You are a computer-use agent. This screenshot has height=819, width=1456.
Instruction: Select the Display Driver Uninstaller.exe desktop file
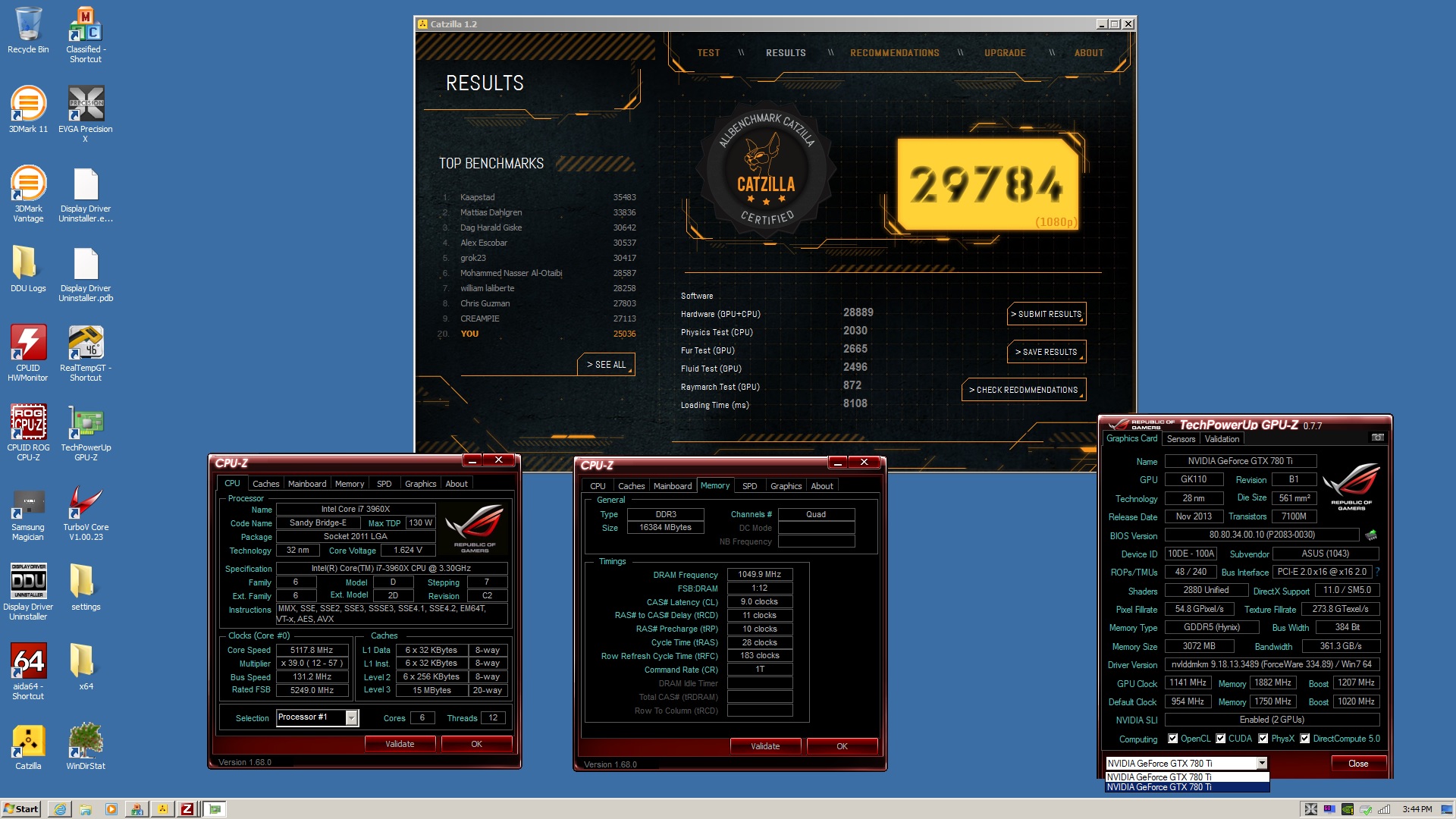coord(86,194)
